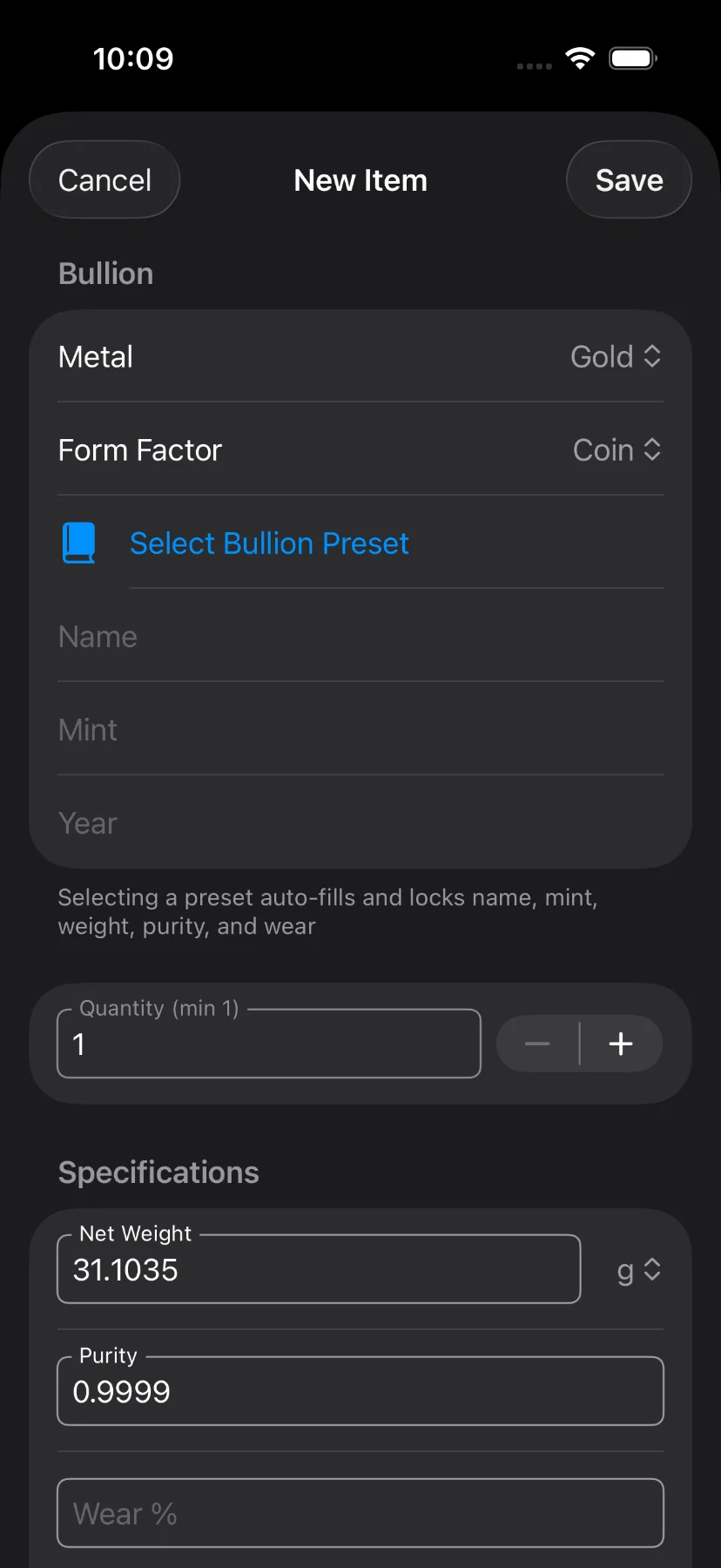Save the new item

[629, 179]
